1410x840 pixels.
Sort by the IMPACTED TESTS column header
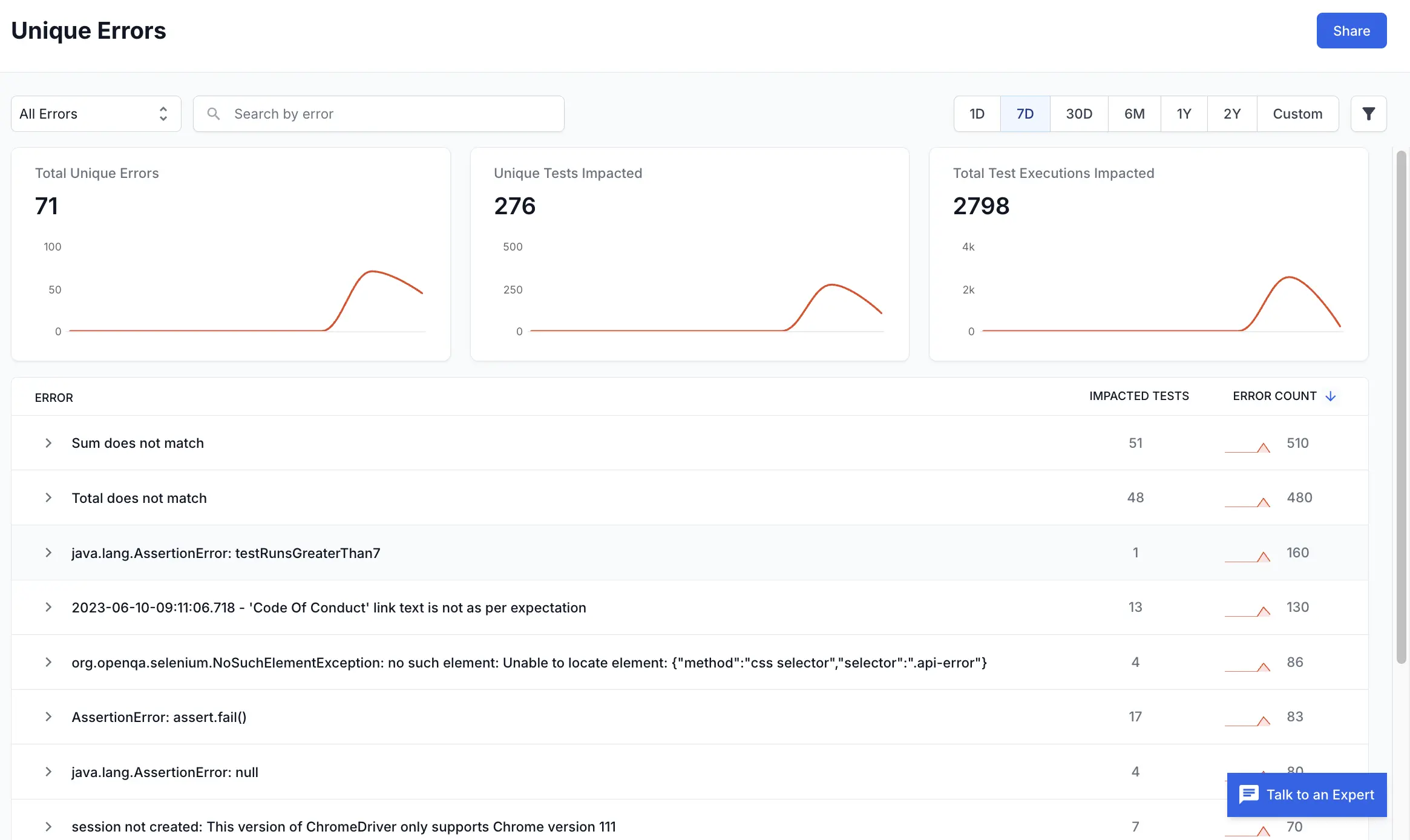[x=1138, y=396]
